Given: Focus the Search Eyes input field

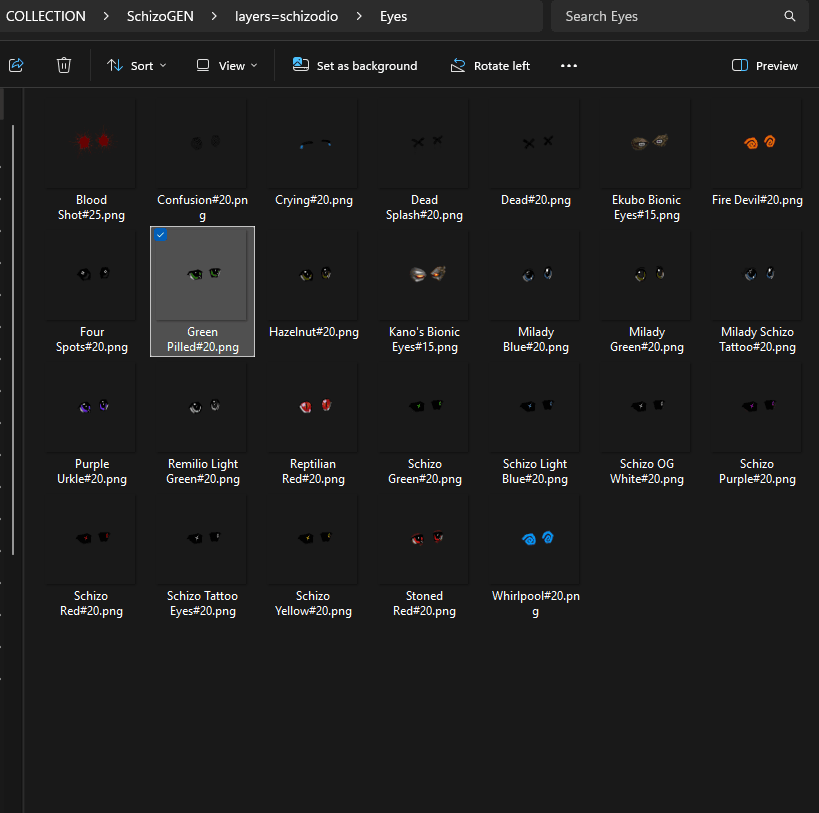Looking at the screenshot, I should coord(680,16).
